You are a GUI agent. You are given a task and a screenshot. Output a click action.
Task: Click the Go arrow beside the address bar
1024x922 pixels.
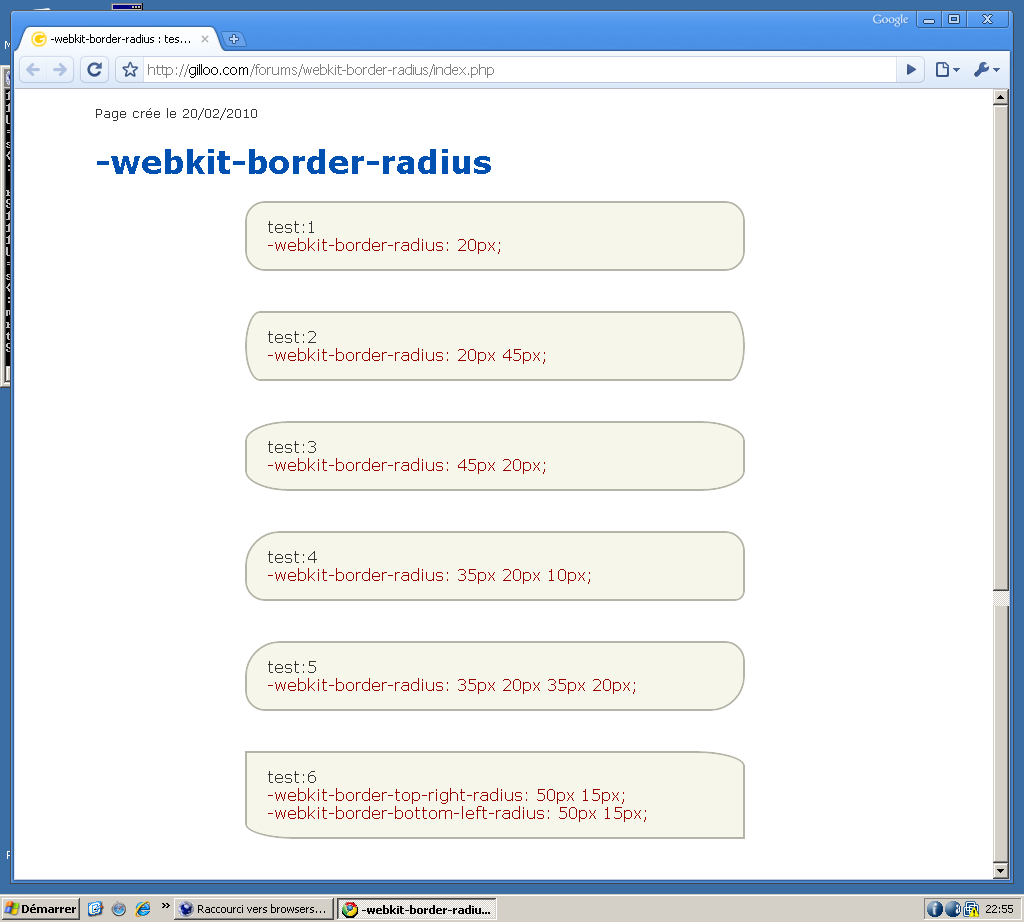pos(911,70)
